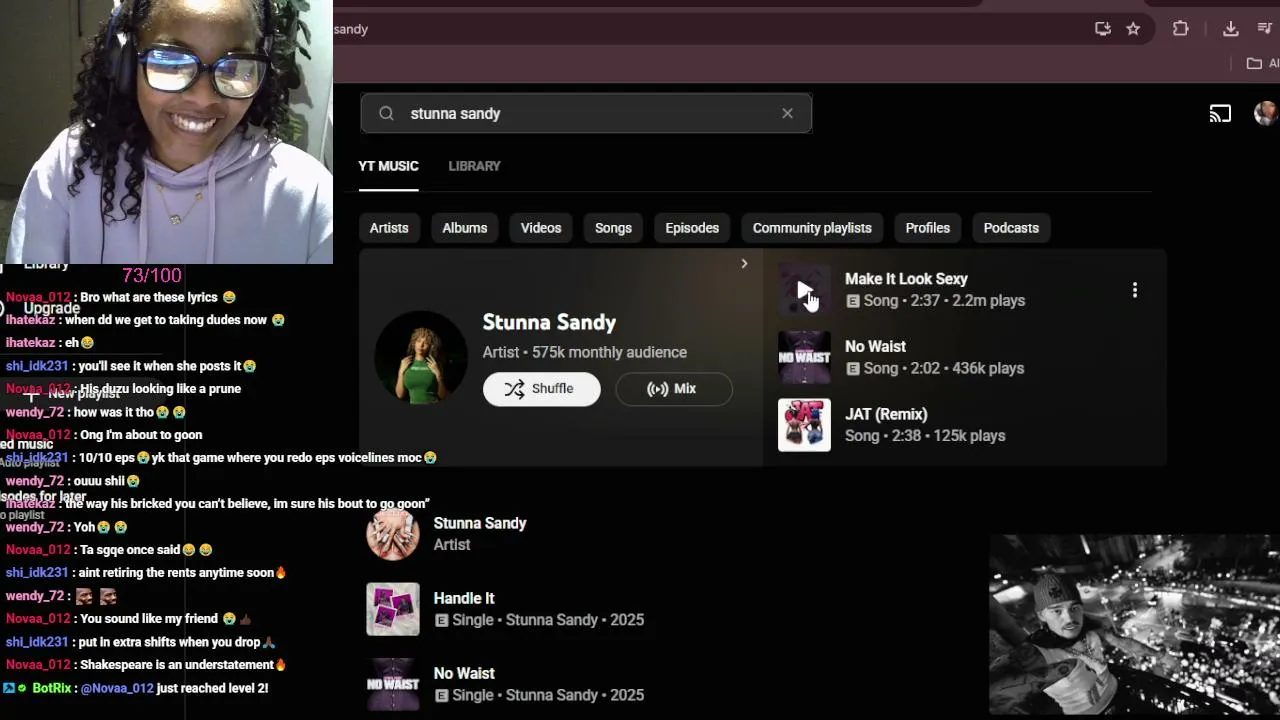Switch to the LIBRARY tab
Image resolution: width=1280 pixels, height=720 pixels.
(474, 166)
